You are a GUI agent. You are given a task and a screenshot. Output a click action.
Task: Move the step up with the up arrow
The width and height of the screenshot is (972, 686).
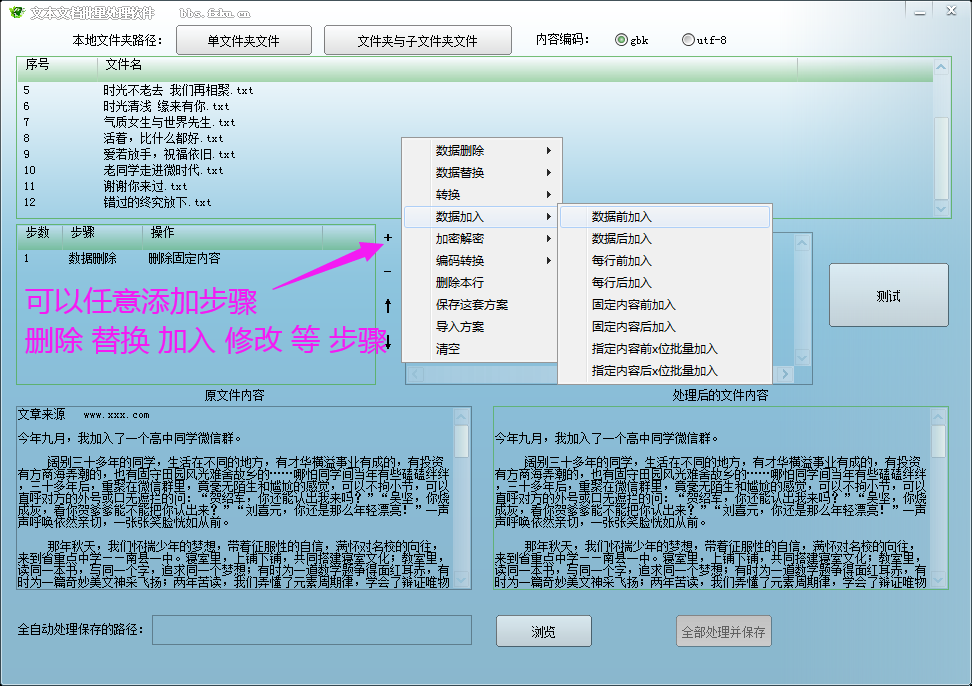pos(387,306)
